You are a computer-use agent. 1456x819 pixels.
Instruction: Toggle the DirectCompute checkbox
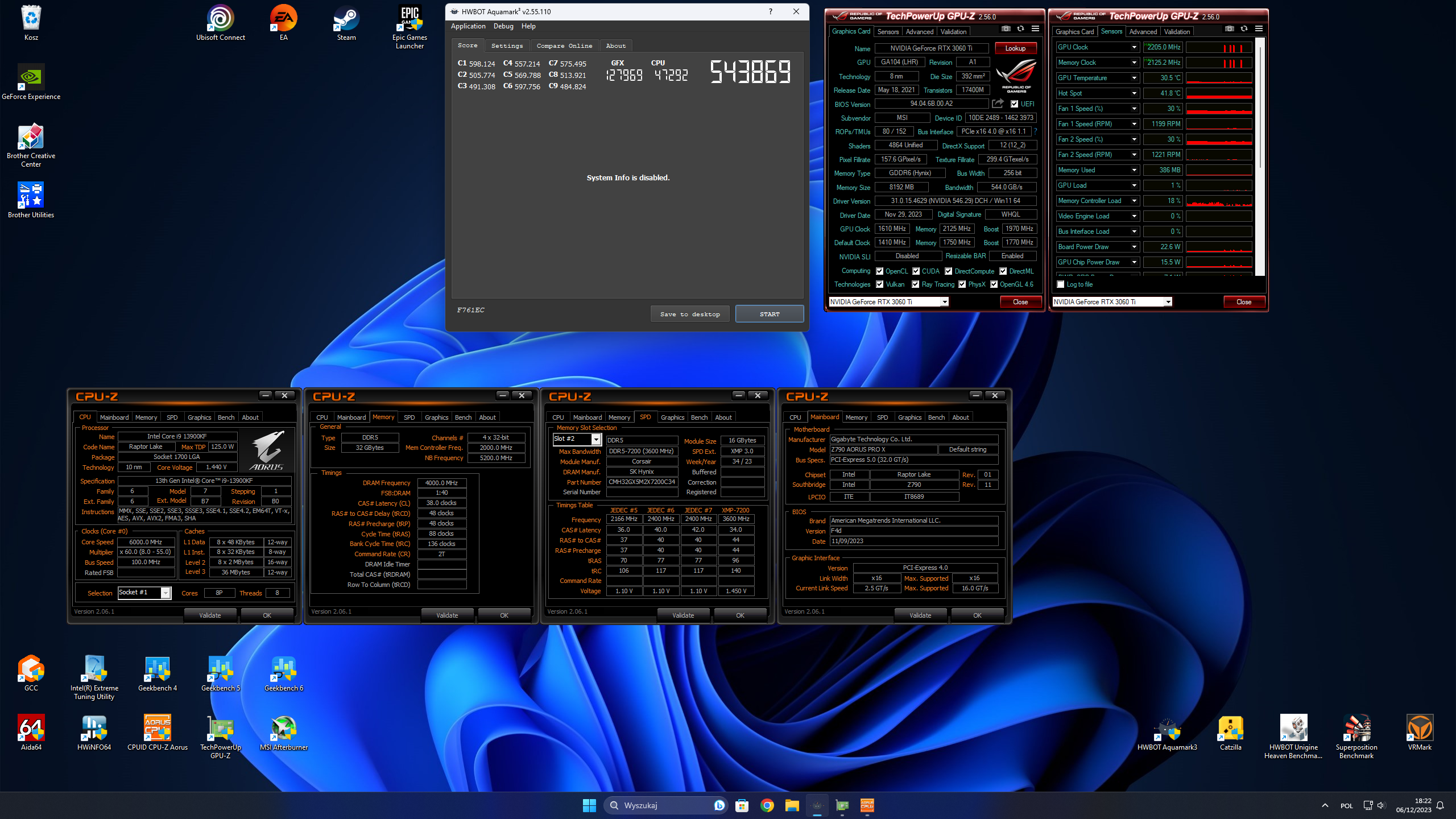(948, 271)
